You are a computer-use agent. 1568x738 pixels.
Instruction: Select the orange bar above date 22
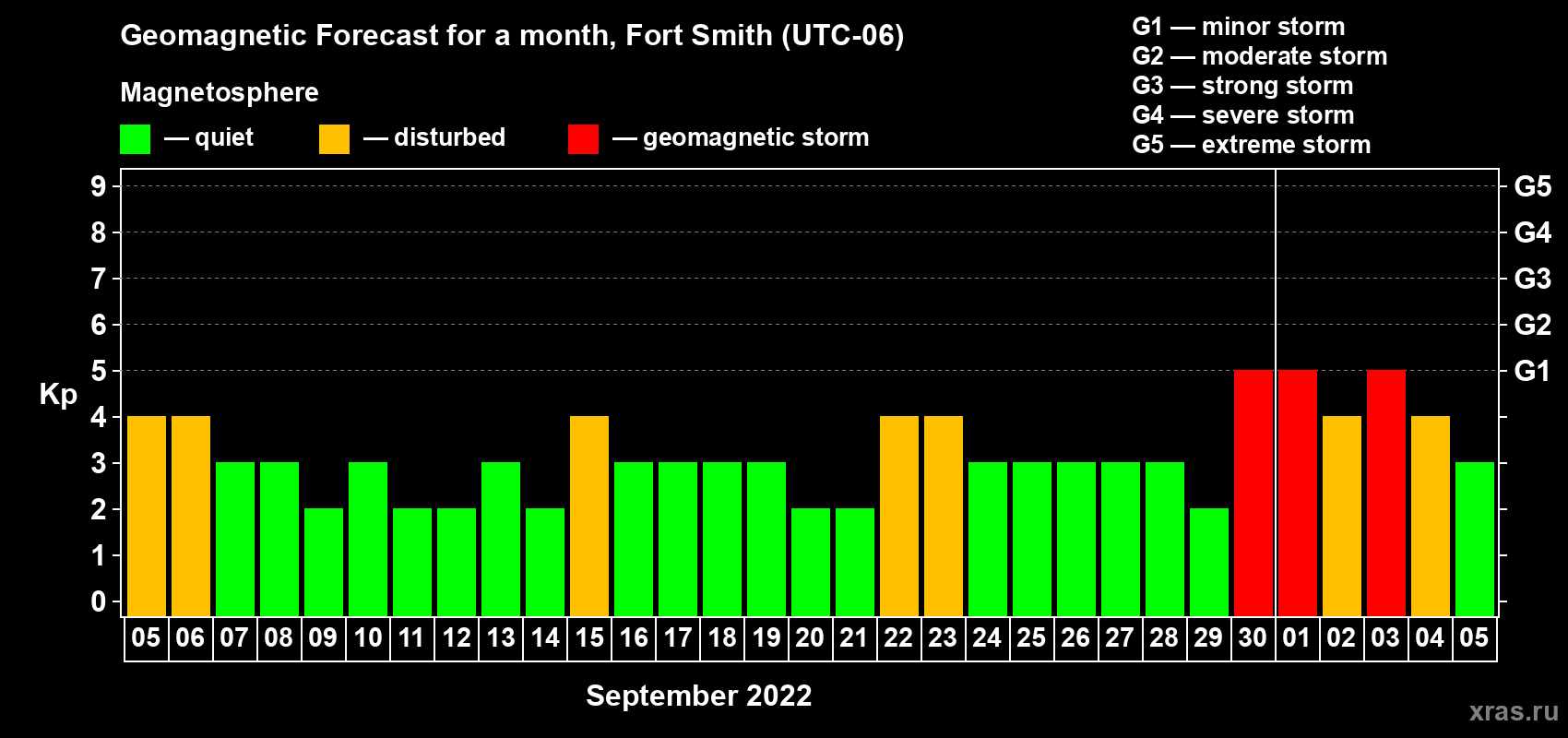899,516
